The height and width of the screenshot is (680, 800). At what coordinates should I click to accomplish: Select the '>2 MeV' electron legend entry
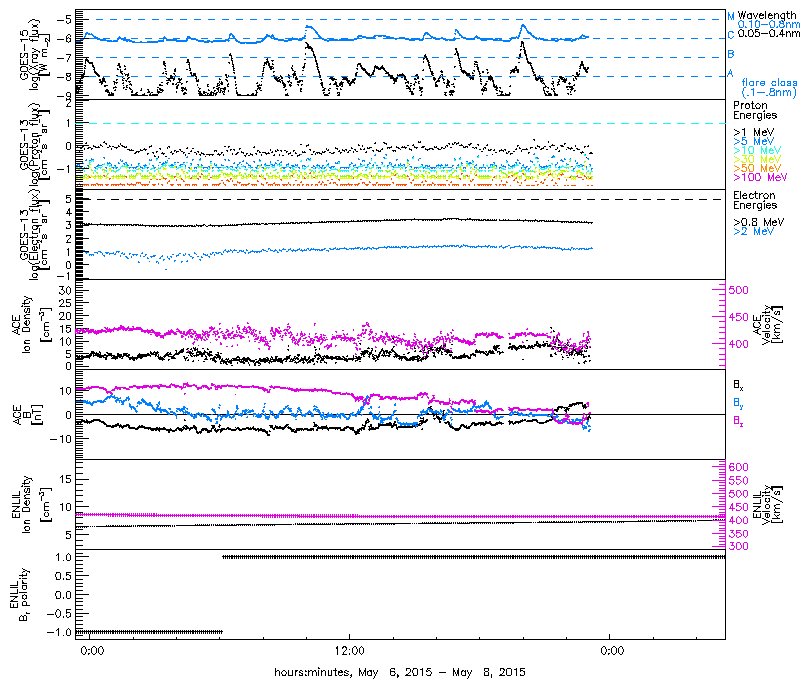coord(754,231)
